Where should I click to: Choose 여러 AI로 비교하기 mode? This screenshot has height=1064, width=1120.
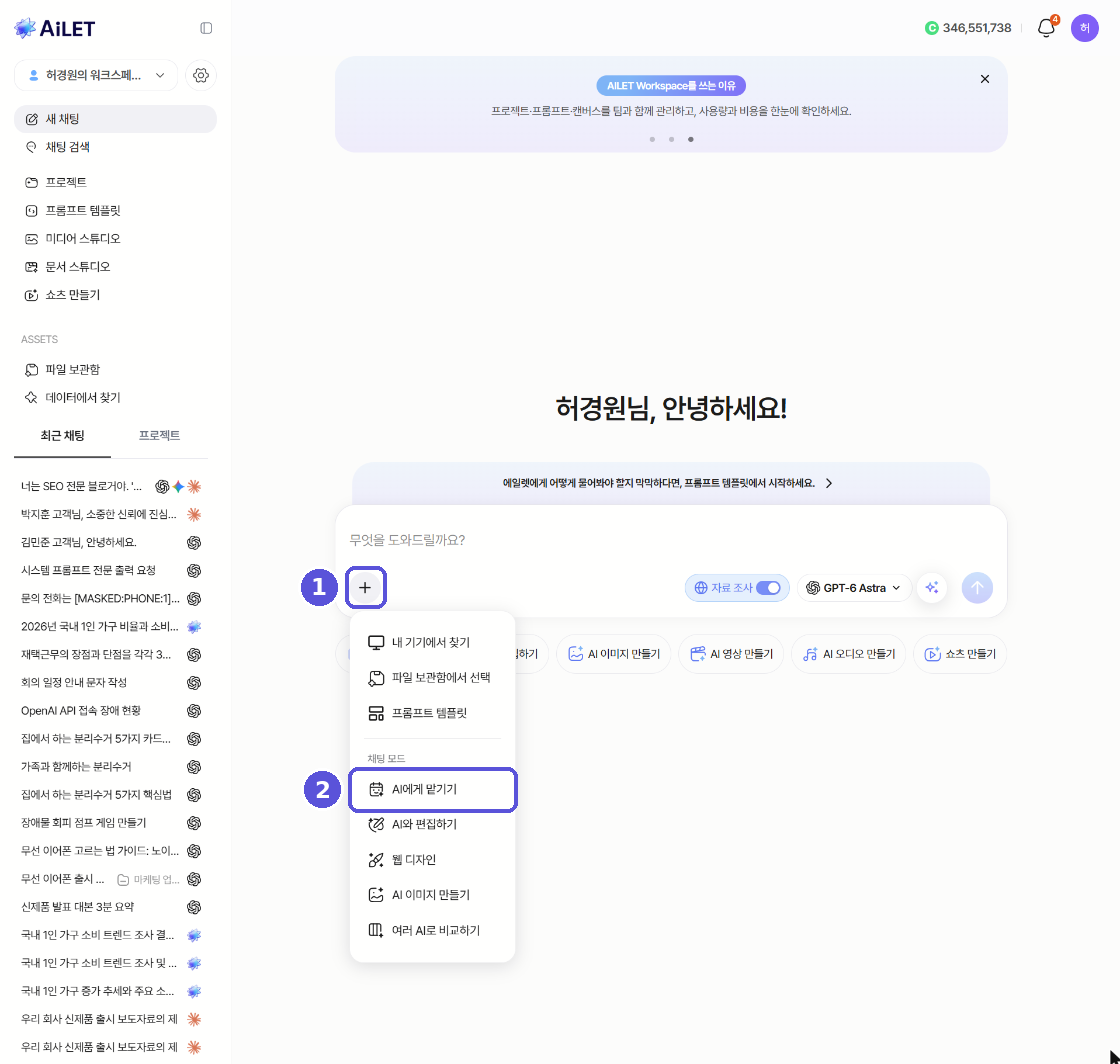432,931
